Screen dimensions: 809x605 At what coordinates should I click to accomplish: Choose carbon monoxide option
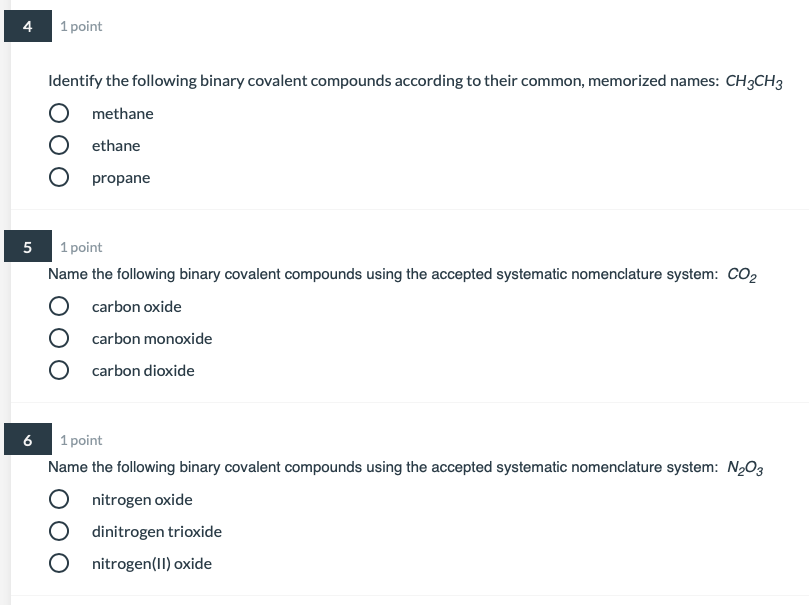pos(59,338)
